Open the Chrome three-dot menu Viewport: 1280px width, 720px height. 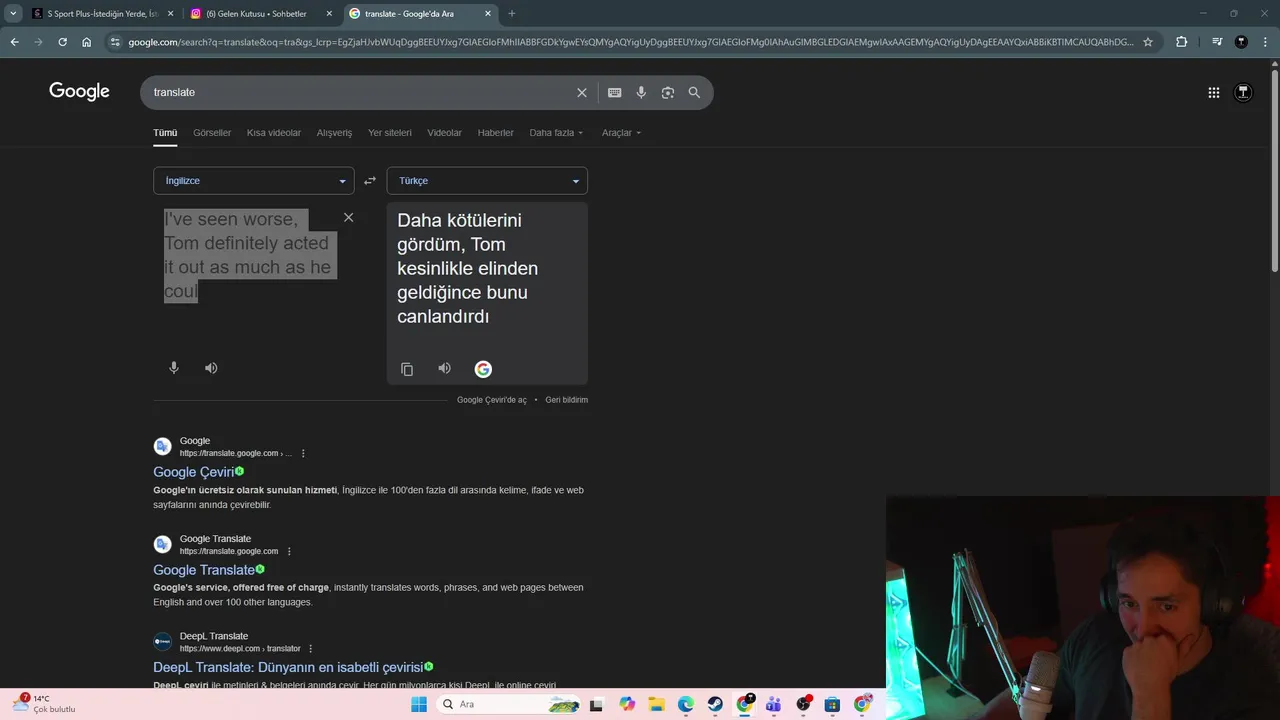1264,42
